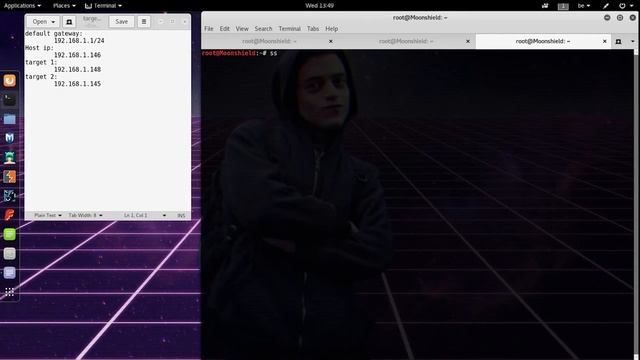Image resolution: width=640 pixels, height=360 pixels.
Task: Create a new document in text editor
Action: [69, 22]
